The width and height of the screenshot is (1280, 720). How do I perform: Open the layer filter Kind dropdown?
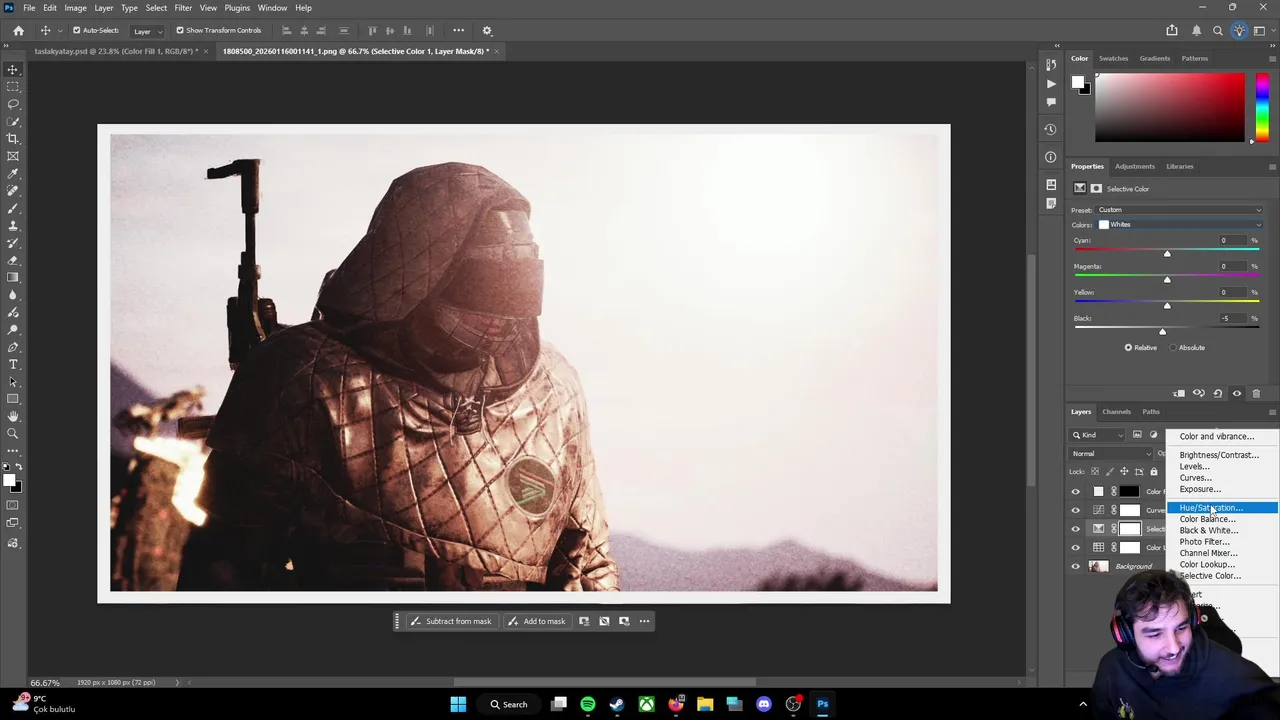1099,435
